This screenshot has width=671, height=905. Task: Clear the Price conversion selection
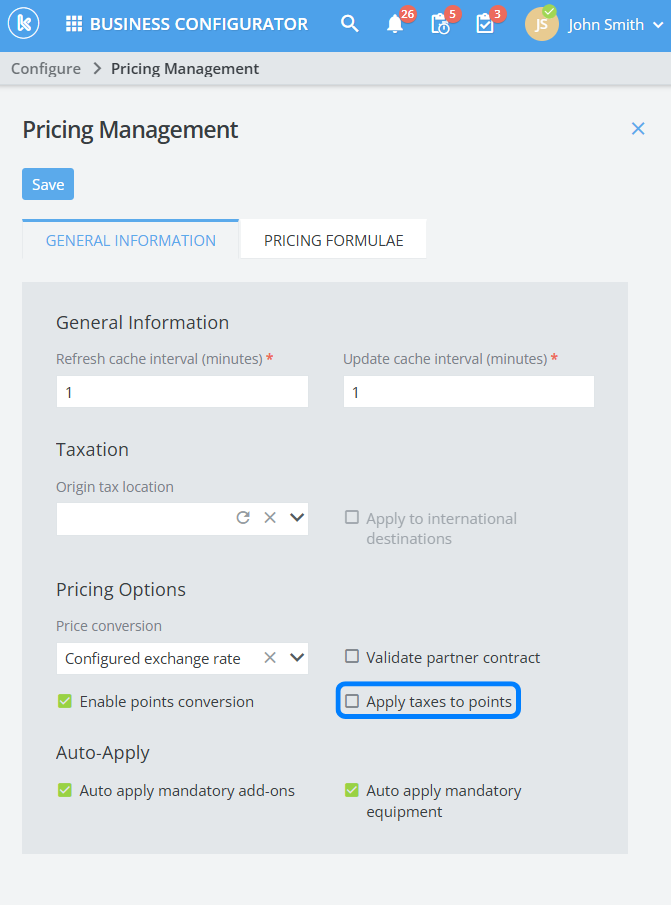click(x=269, y=658)
